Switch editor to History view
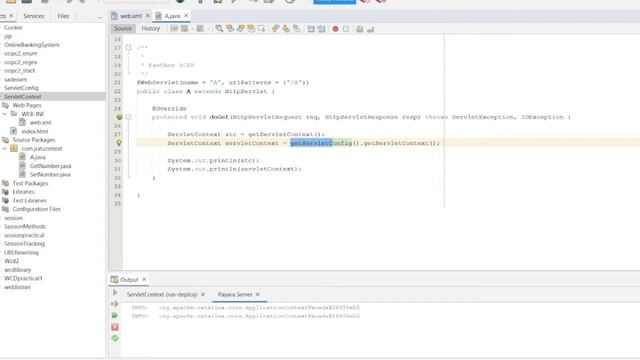 [x=151, y=28]
